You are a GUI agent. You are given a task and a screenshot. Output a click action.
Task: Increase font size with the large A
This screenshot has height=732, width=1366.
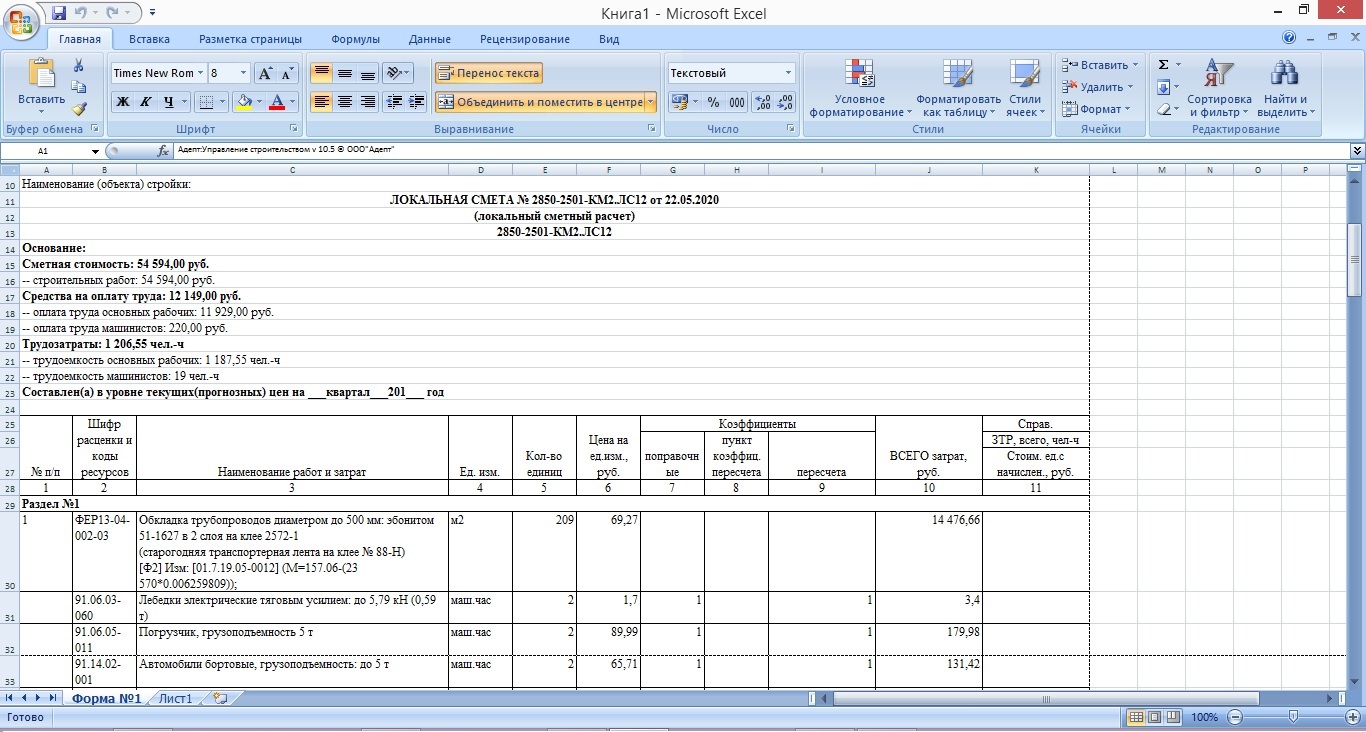tap(265, 73)
